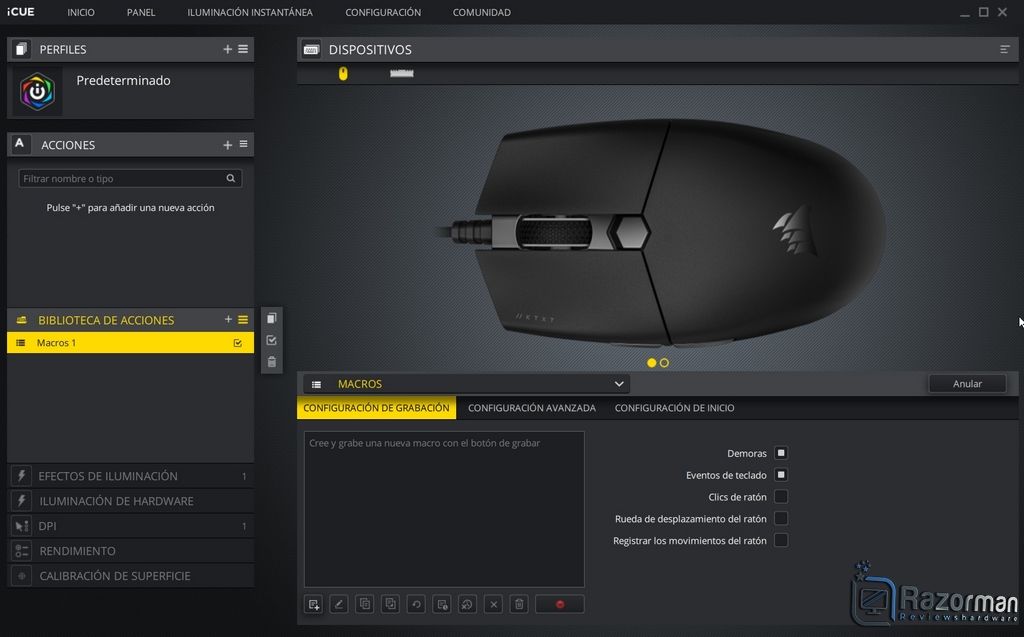Click the trash delete icon in macro toolbar

(x=519, y=604)
